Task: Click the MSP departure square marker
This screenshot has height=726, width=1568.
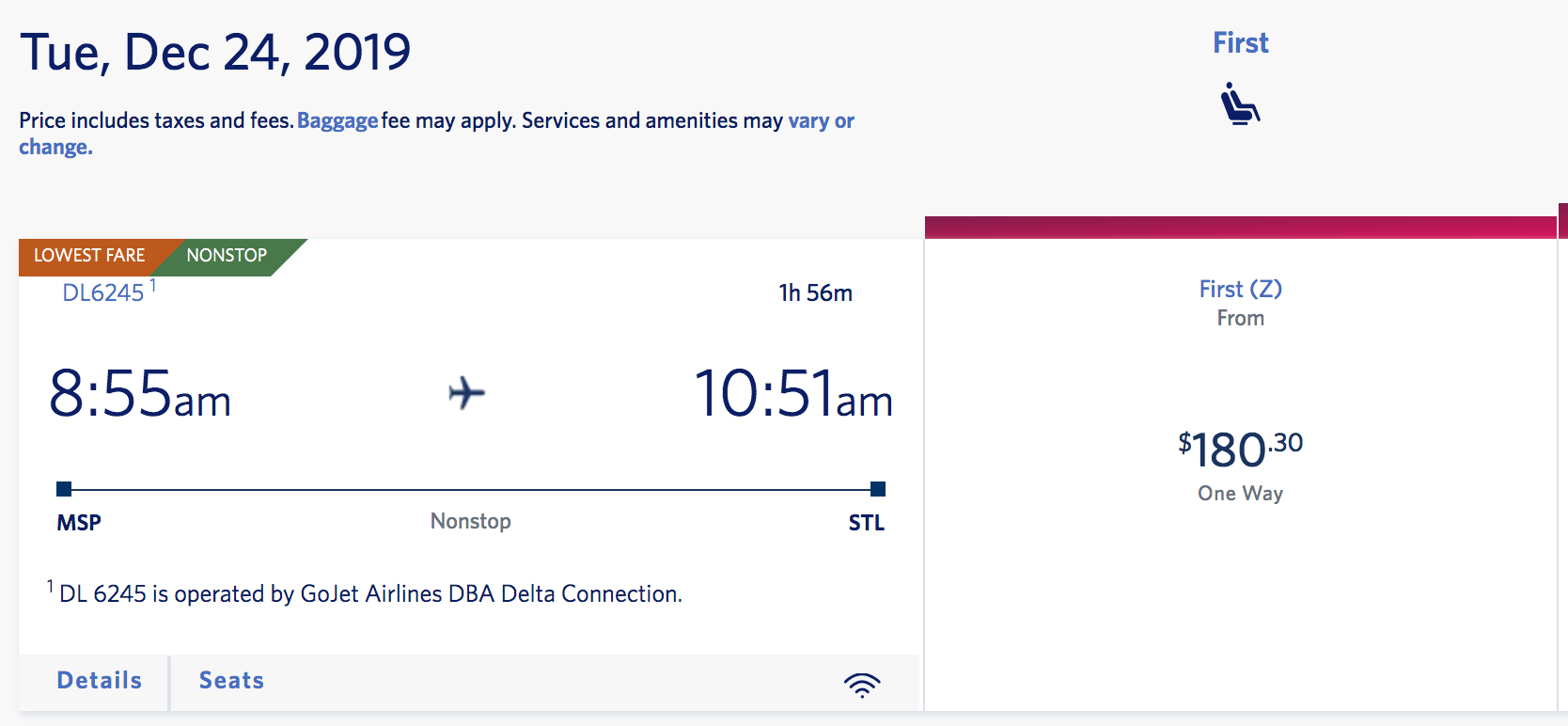Action: tap(64, 489)
